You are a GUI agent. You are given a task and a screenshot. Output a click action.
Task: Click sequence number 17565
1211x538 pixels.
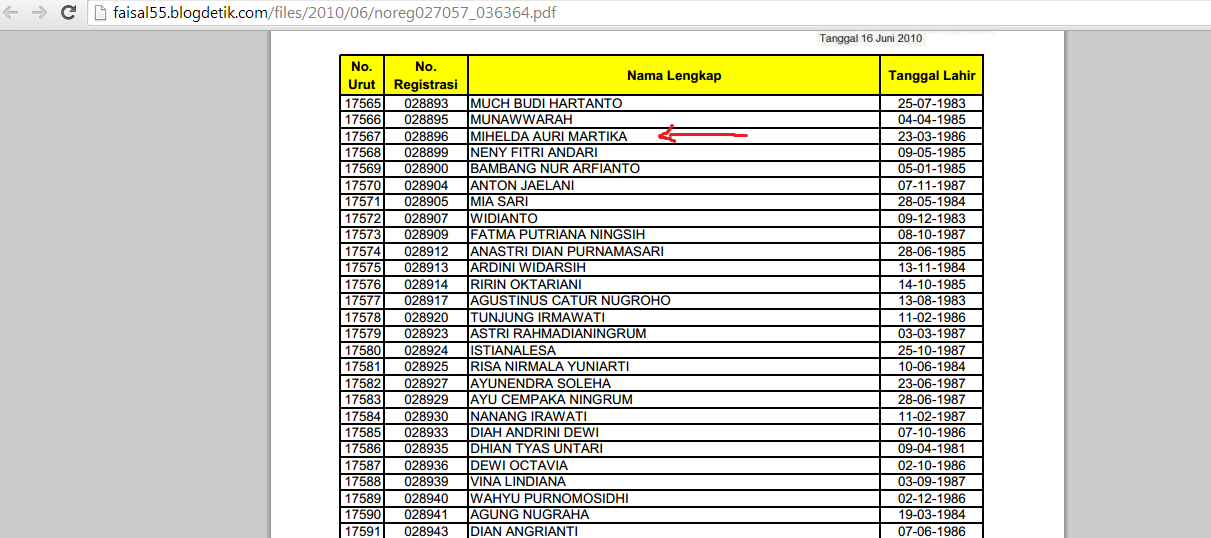362,103
